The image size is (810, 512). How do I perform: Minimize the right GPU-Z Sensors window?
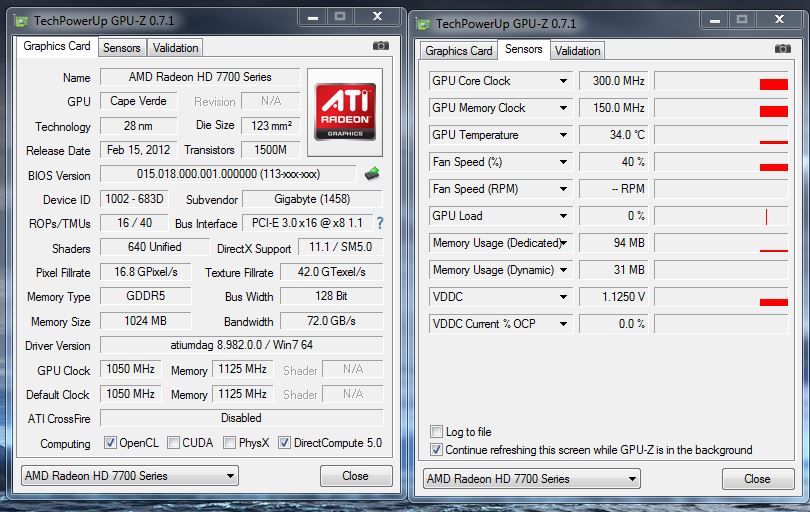pos(714,20)
